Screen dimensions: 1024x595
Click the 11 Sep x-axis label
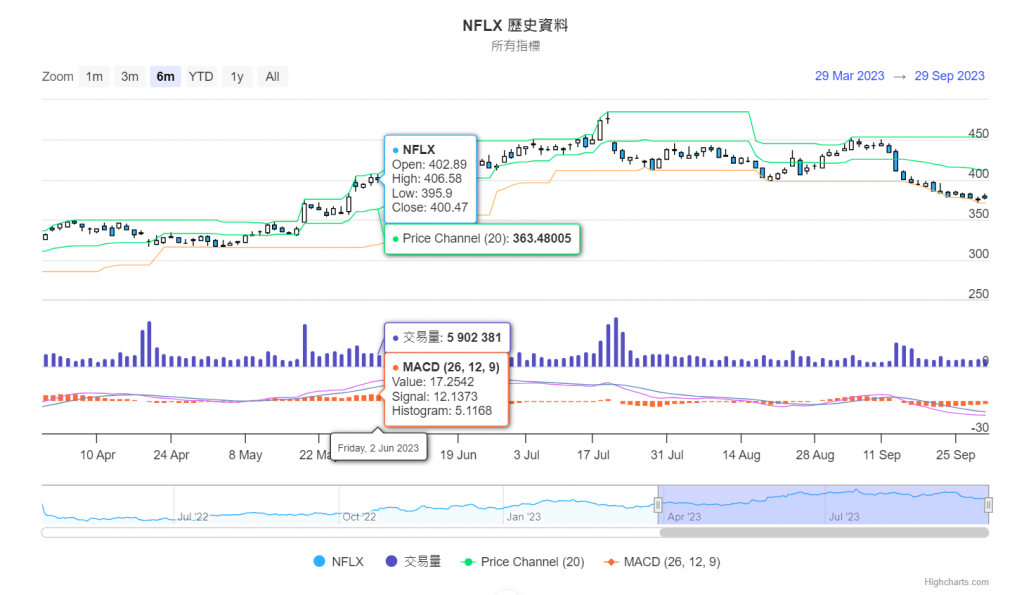click(x=882, y=455)
